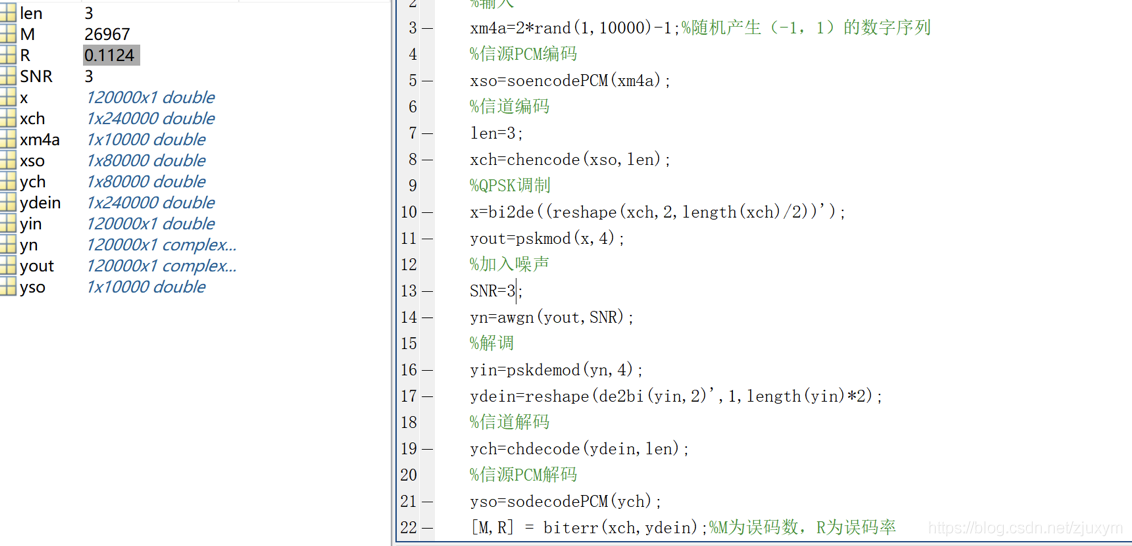Select the len variable icon
The width and height of the screenshot is (1132, 546).
tap(7, 12)
